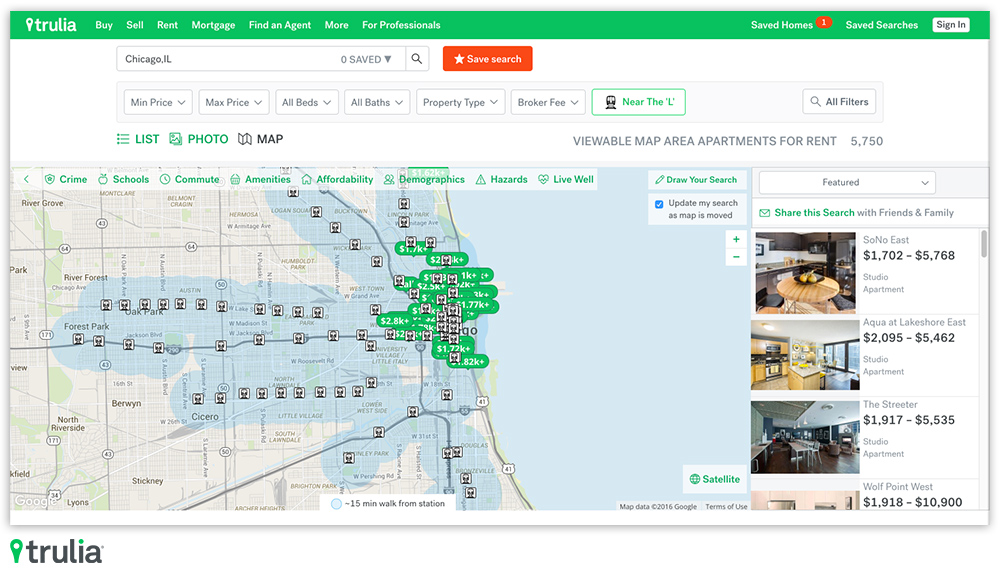The height and width of the screenshot is (574, 1000).
Task: Show Commute map overlay
Action: (189, 179)
